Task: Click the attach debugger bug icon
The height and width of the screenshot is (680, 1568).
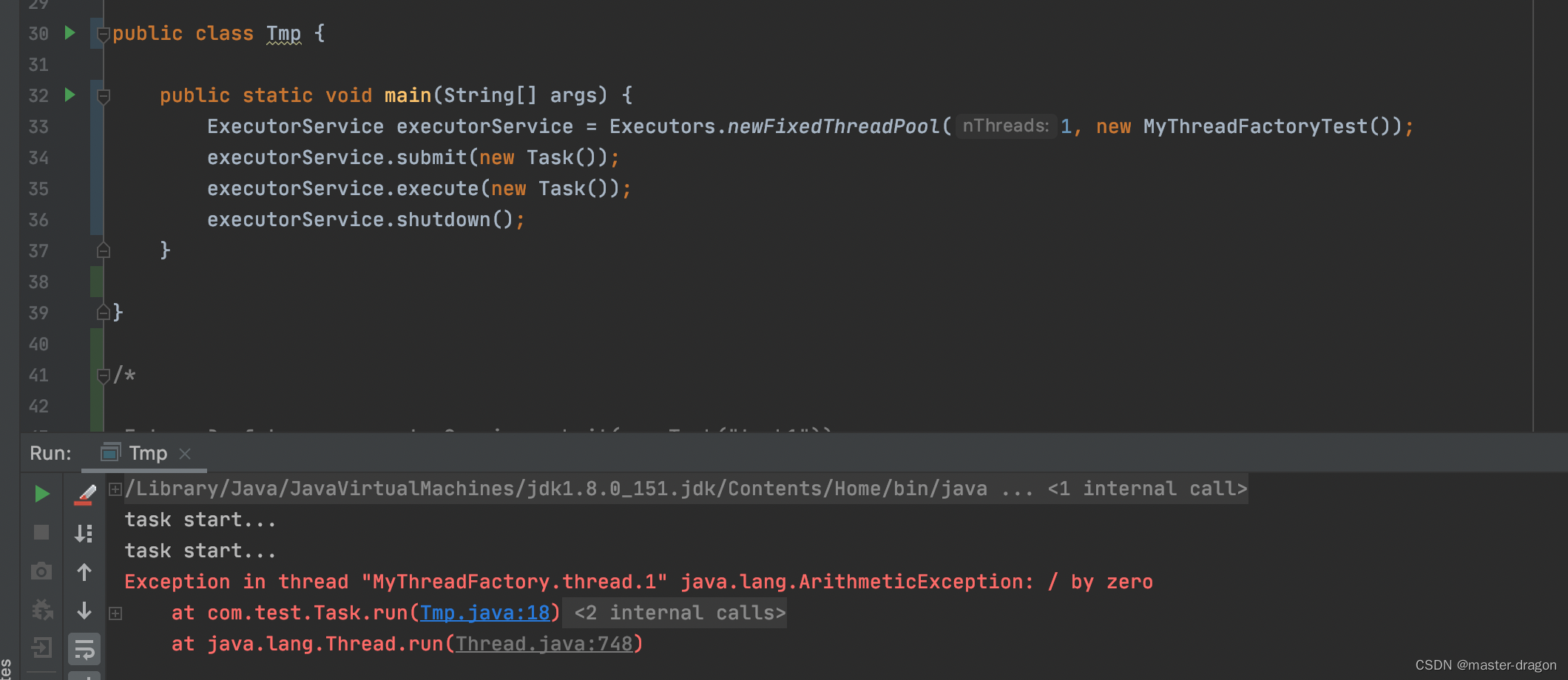Action: click(41, 610)
